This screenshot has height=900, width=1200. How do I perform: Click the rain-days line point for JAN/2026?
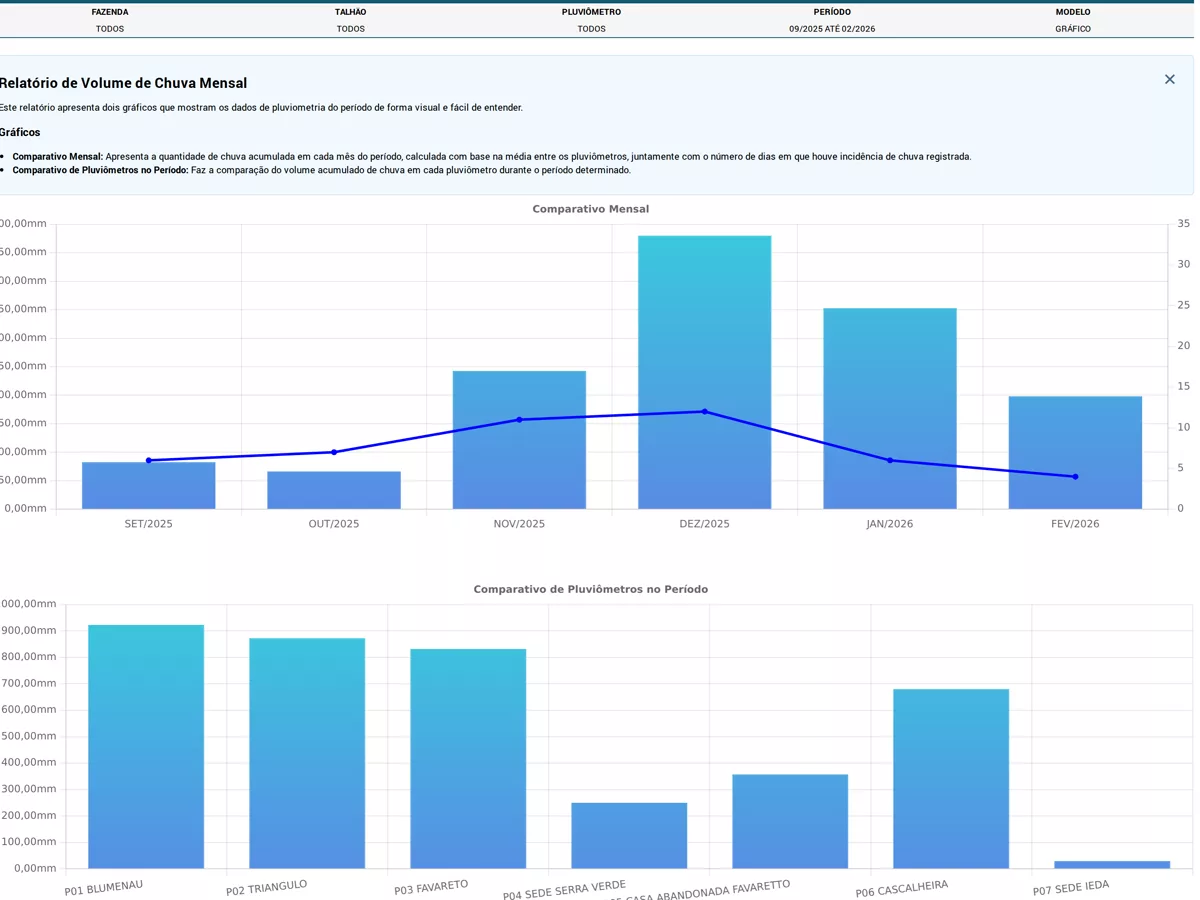click(x=890, y=460)
